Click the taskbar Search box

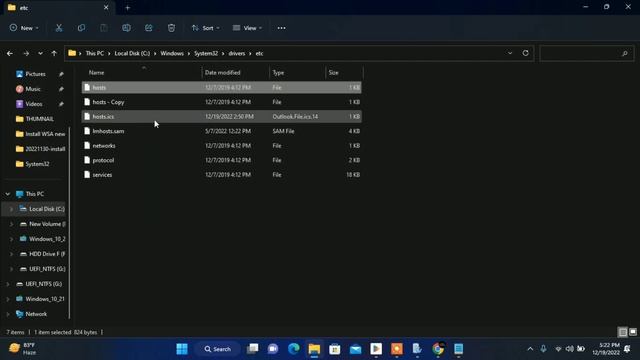click(x=218, y=349)
